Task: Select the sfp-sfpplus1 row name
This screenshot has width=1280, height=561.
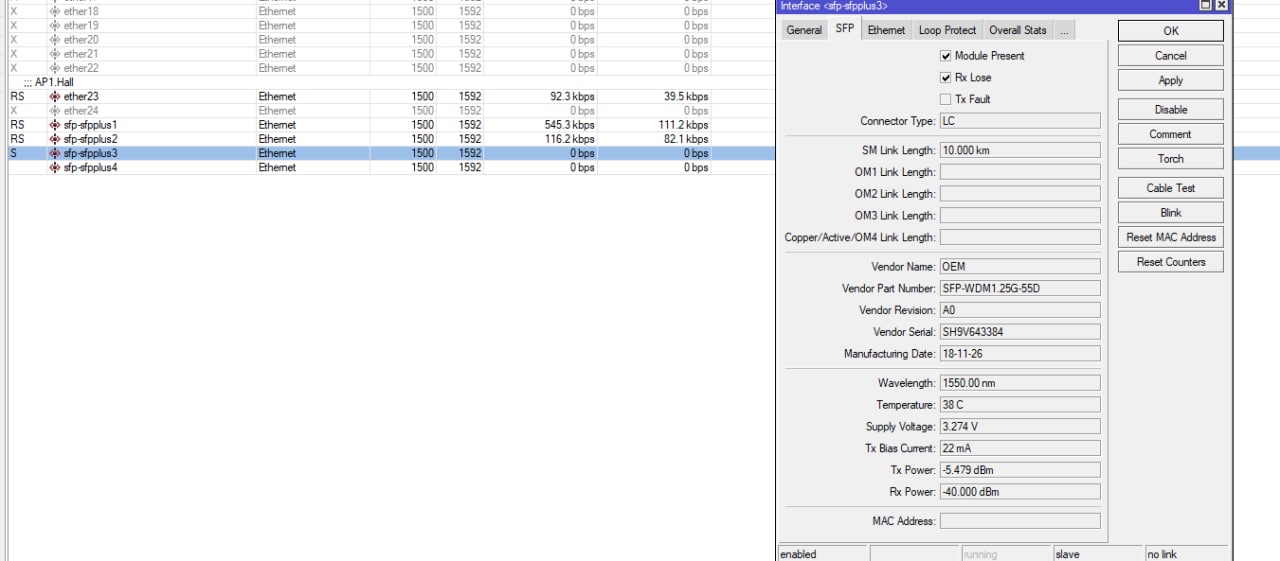Action: 91,125
